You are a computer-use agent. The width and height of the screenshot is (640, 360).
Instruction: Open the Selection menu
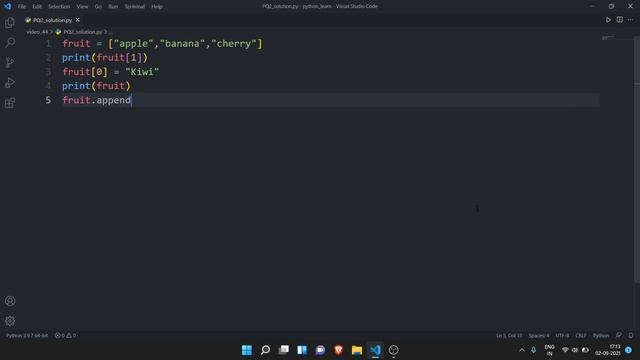[59, 7]
